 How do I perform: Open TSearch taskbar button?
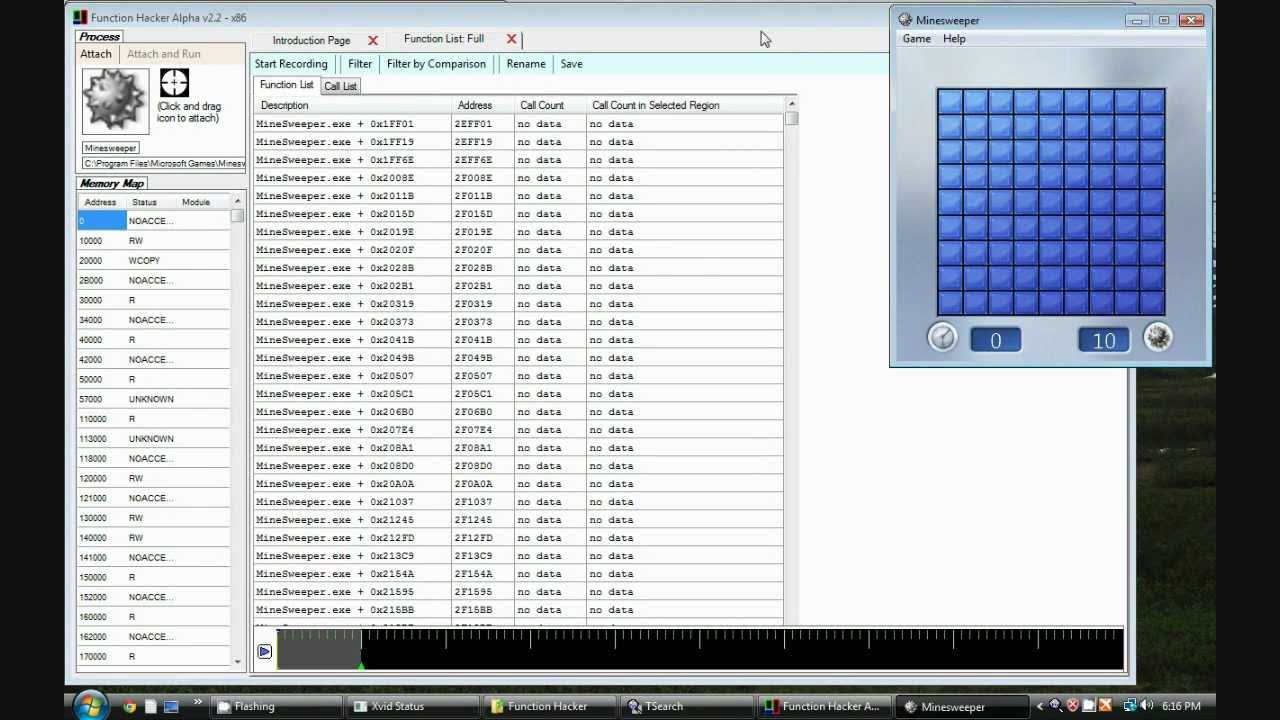[x=686, y=707]
